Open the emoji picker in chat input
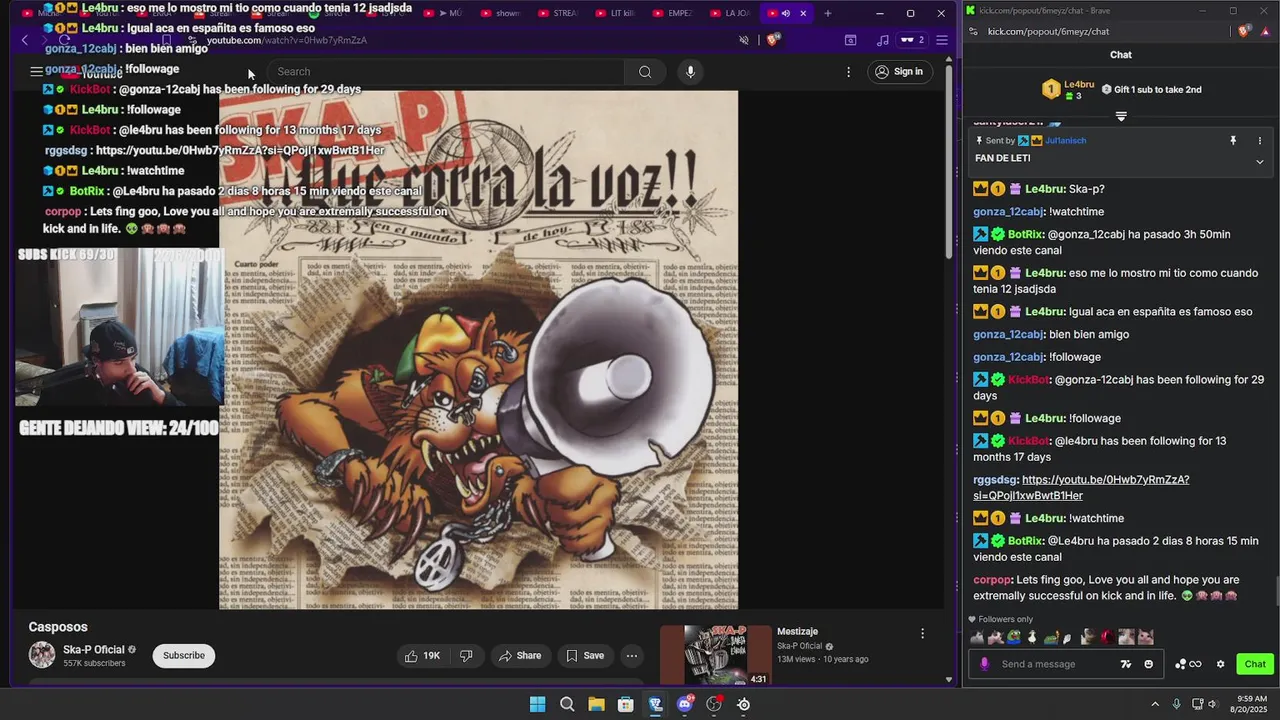1280x720 pixels. [1148, 664]
